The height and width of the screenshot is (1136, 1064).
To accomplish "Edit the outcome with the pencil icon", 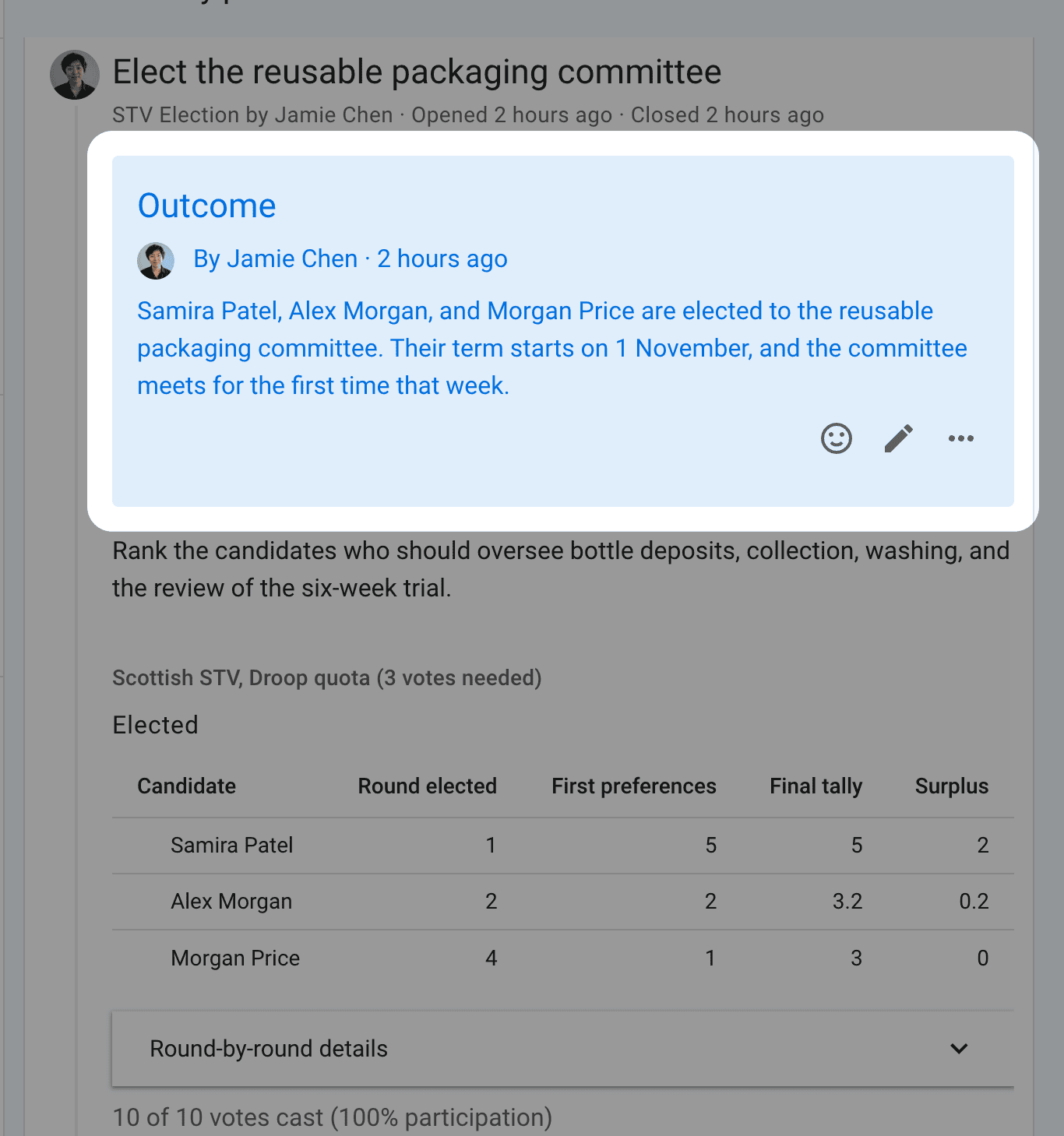I will tap(899, 438).
